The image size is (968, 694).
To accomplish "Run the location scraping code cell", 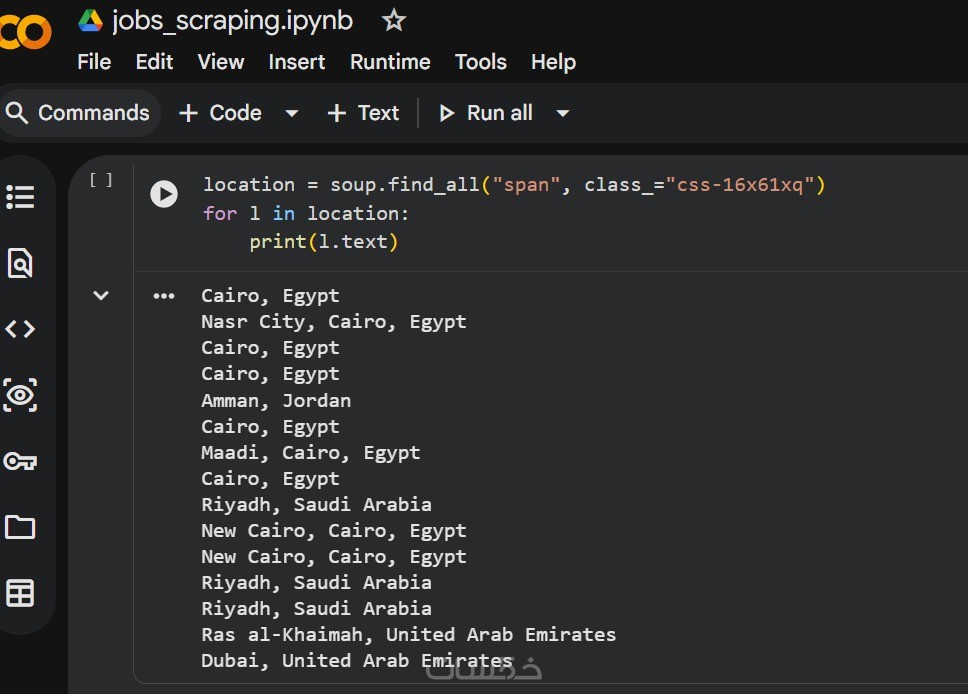I will [x=164, y=194].
